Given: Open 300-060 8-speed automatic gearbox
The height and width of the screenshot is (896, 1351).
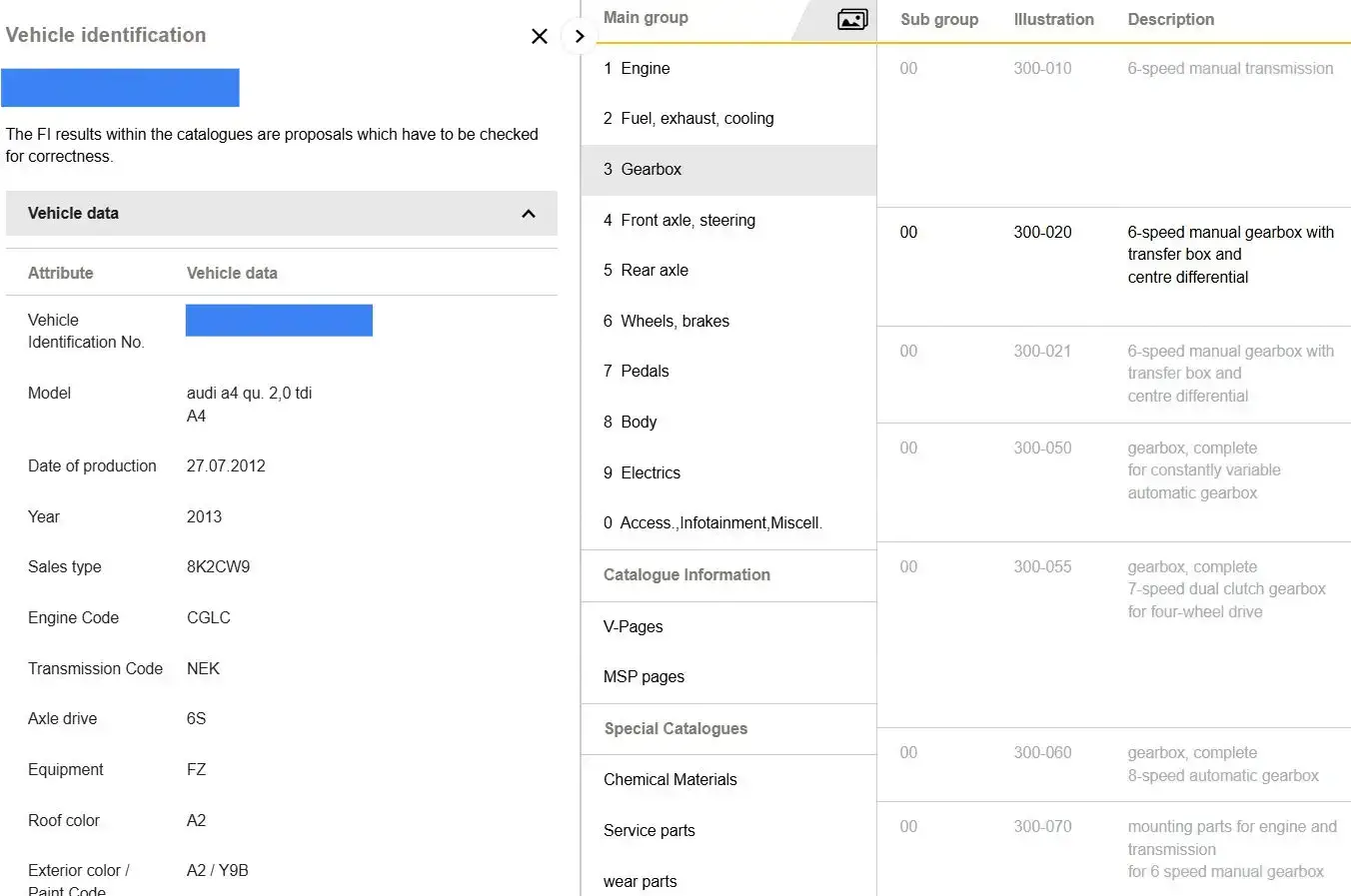Looking at the screenshot, I should point(1114,765).
